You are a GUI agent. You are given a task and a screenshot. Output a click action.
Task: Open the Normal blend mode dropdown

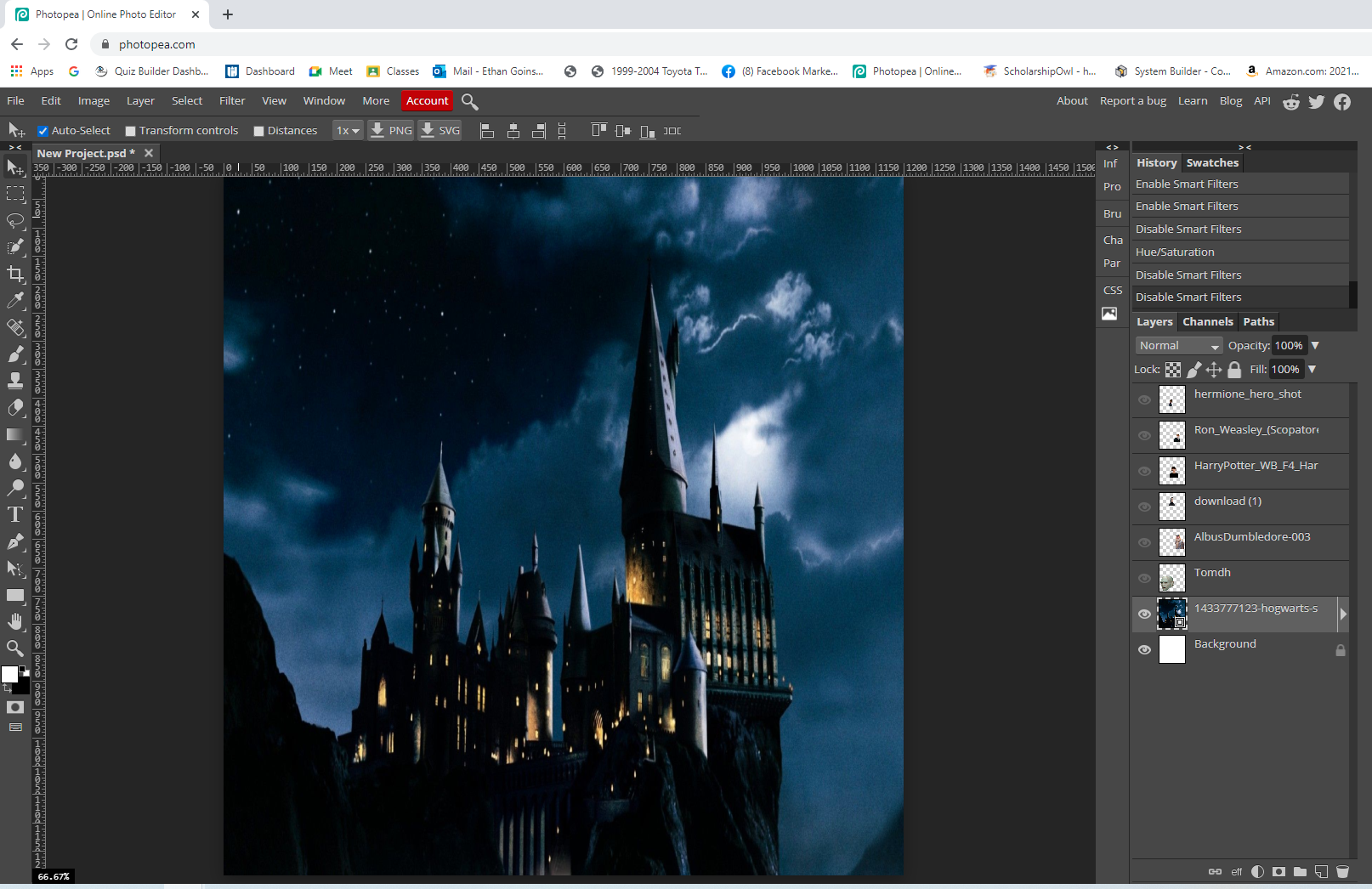[x=1179, y=345]
